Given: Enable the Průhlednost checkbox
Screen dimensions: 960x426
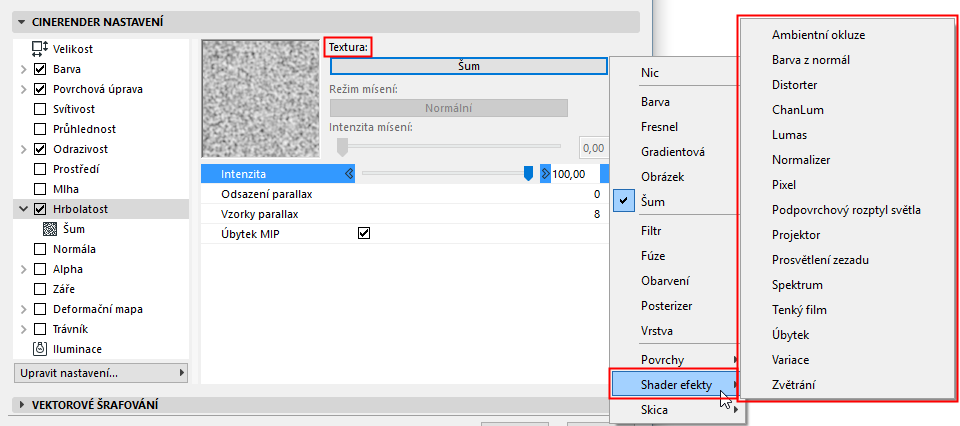Looking at the screenshot, I should [x=40, y=129].
